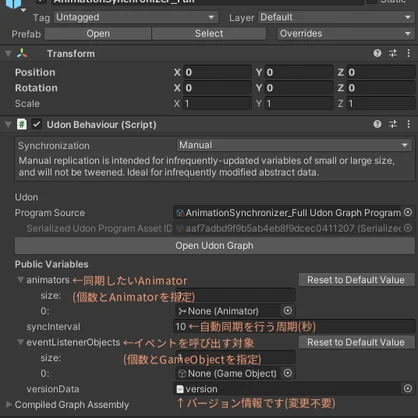This screenshot has width=418, height=418.
Task: Reset eventListenerObjects to default value
Action: coord(356,342)
